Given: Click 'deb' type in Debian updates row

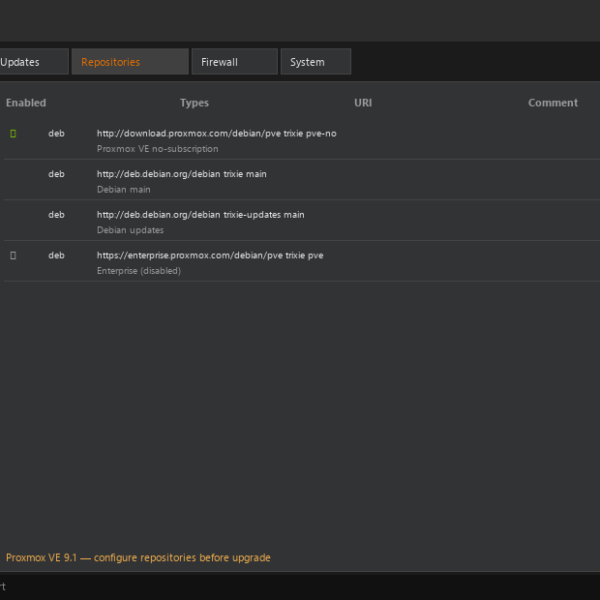Looking at the screenshot, I should 56,215.
